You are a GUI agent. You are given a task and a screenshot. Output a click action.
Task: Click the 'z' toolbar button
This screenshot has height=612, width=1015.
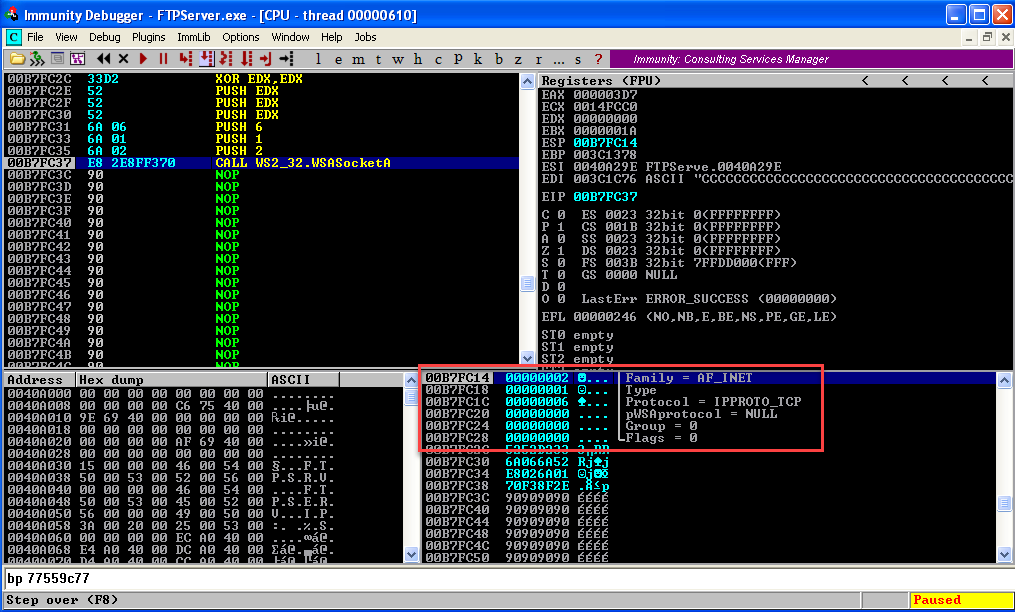519,60
